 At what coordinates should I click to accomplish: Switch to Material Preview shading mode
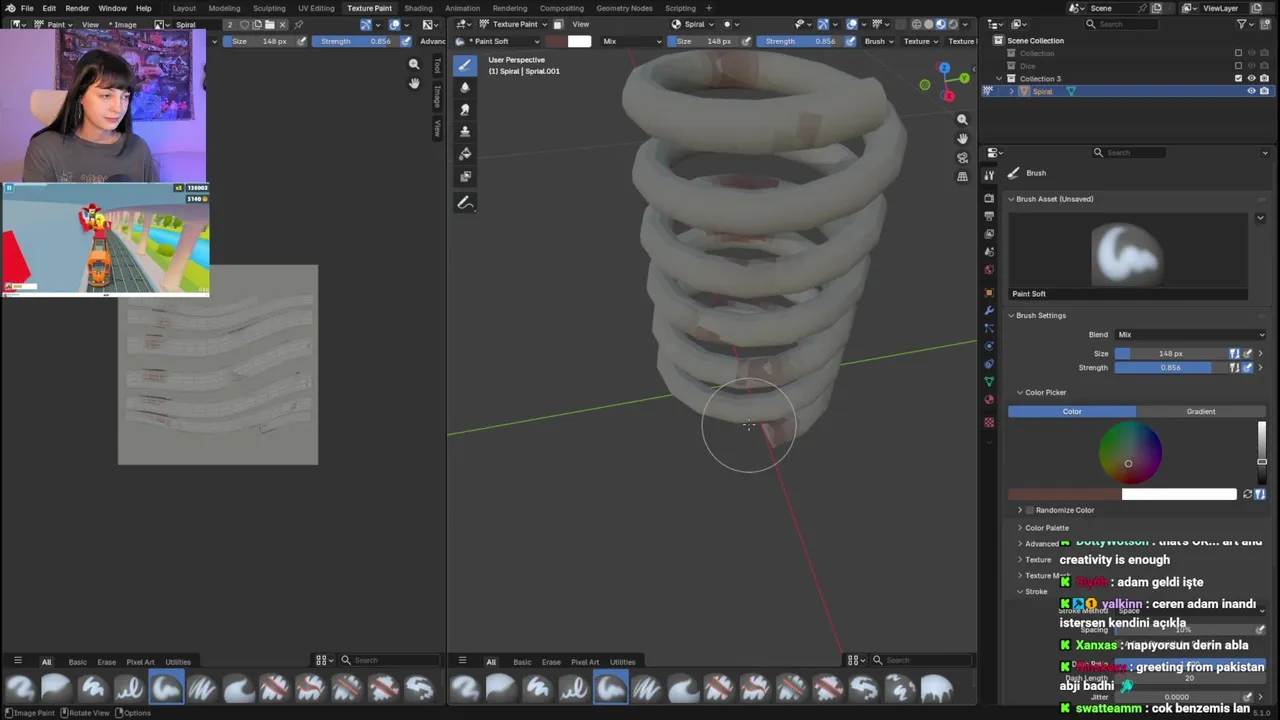click(x=940, y=24)
